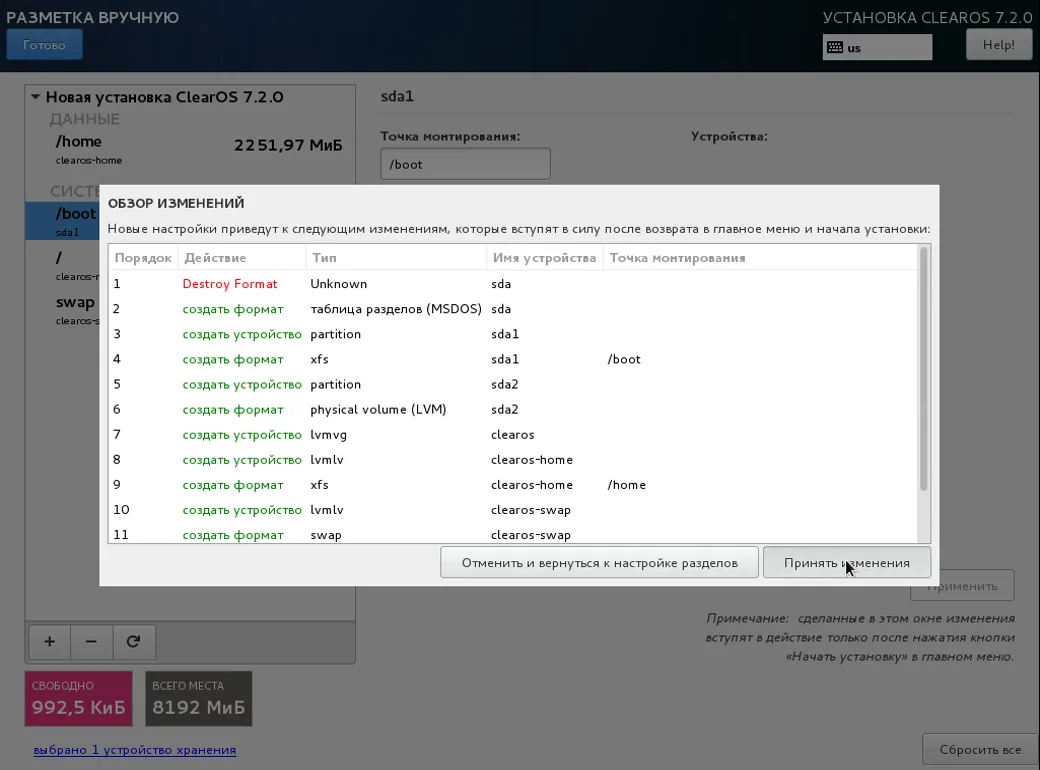1040x770 pixels.
Task: Click the sda1 heading text
Action: [397, 96]
